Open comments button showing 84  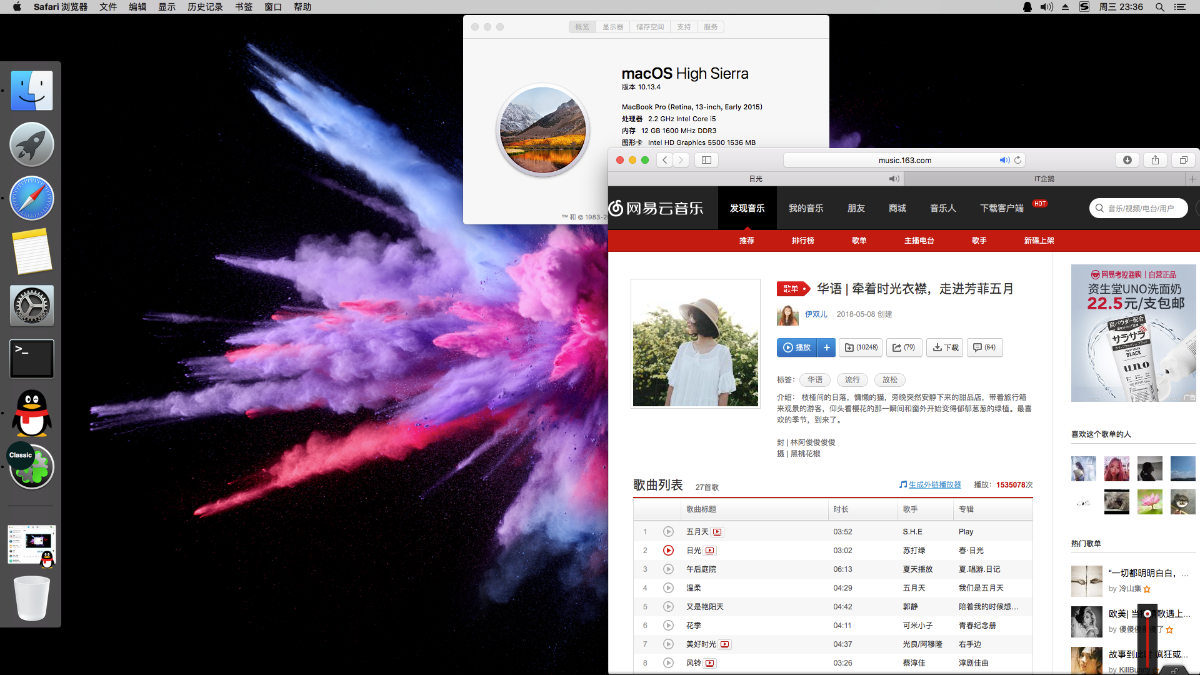(985, 347)
